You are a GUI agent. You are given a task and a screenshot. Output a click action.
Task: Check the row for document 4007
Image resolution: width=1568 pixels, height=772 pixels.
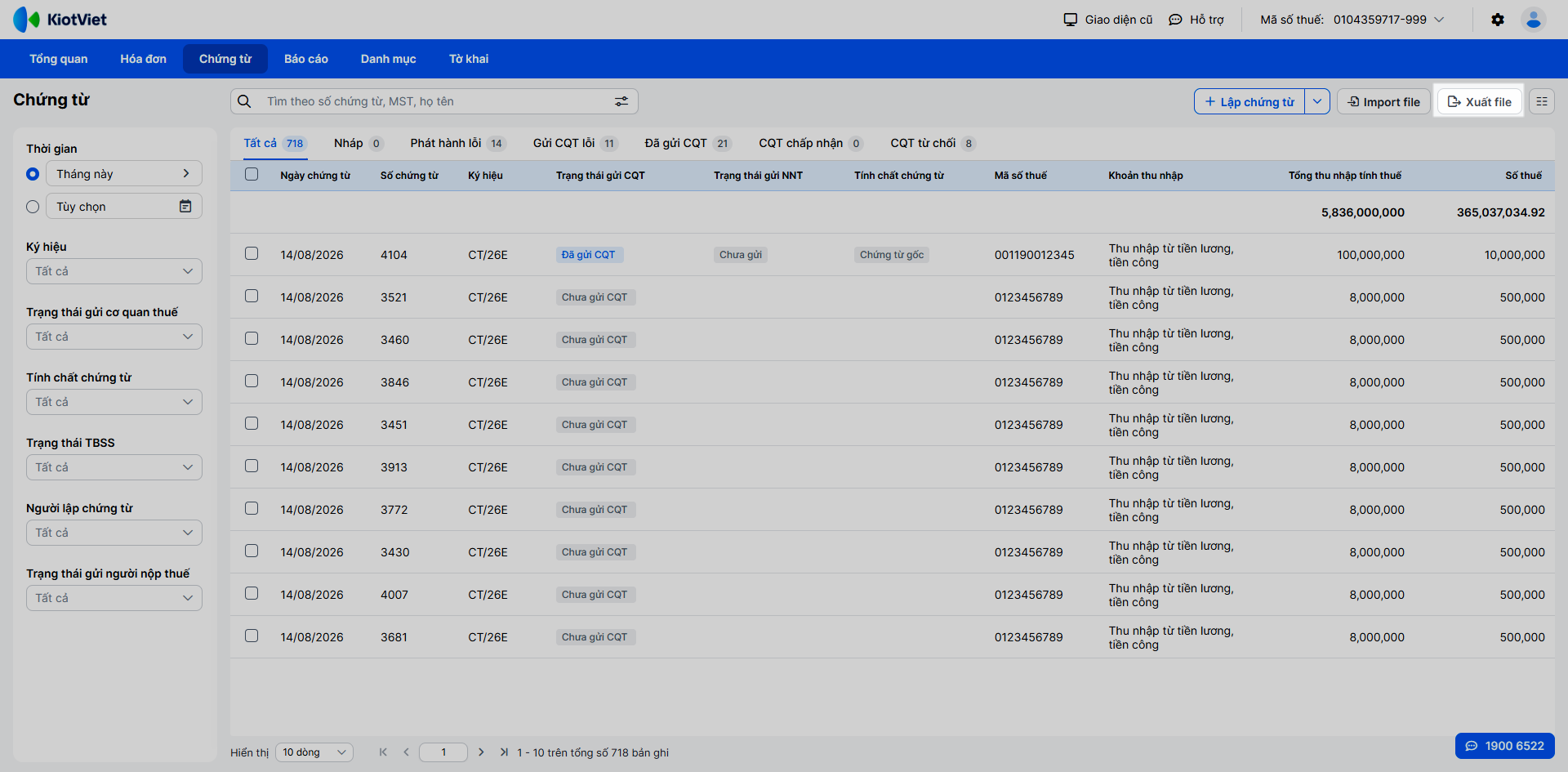pyautogui.click(x=252, y=593)
